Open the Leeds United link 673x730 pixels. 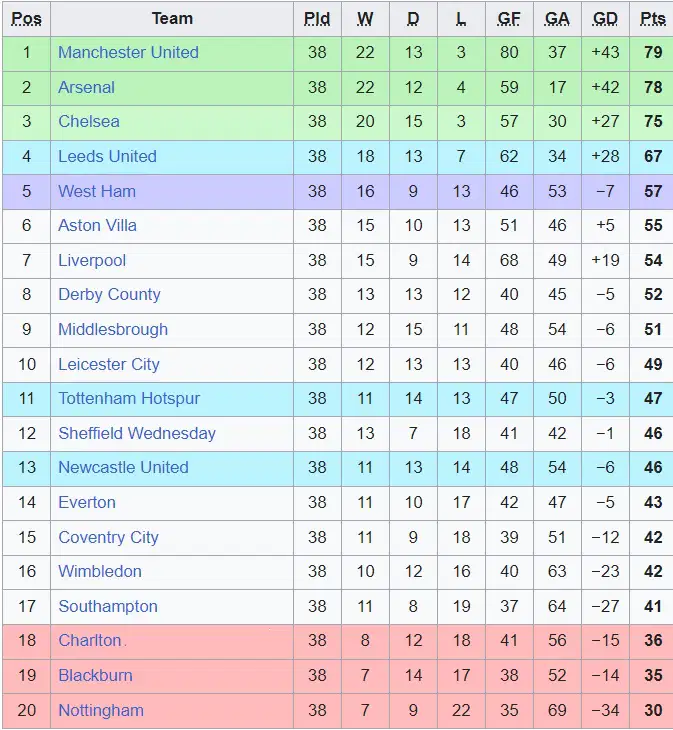[x=108, y=156]
